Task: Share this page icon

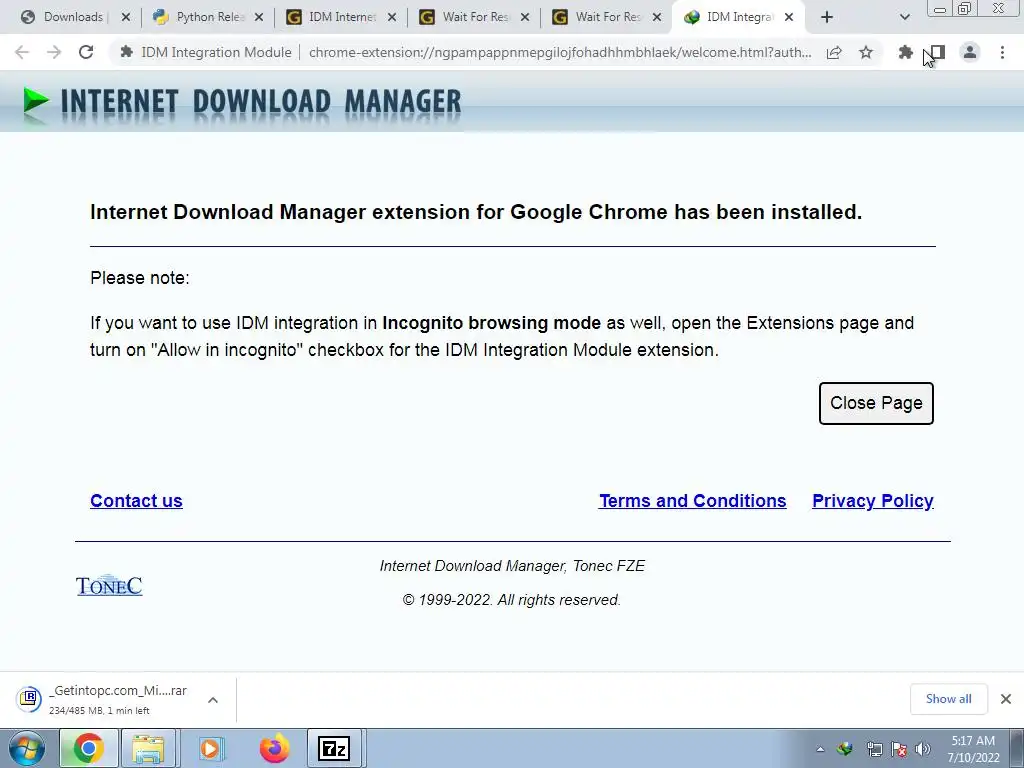Action: coord(834,52)
